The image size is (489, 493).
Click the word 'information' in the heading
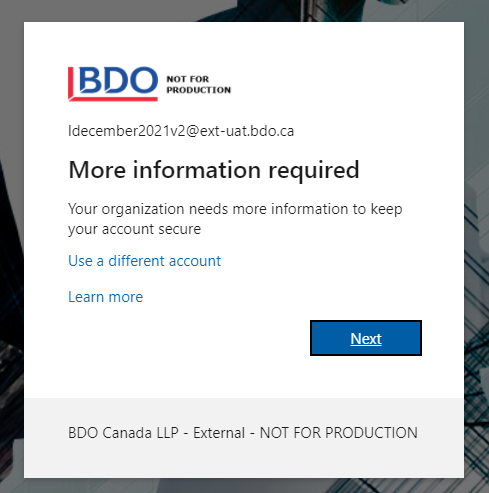click(197, 170)
